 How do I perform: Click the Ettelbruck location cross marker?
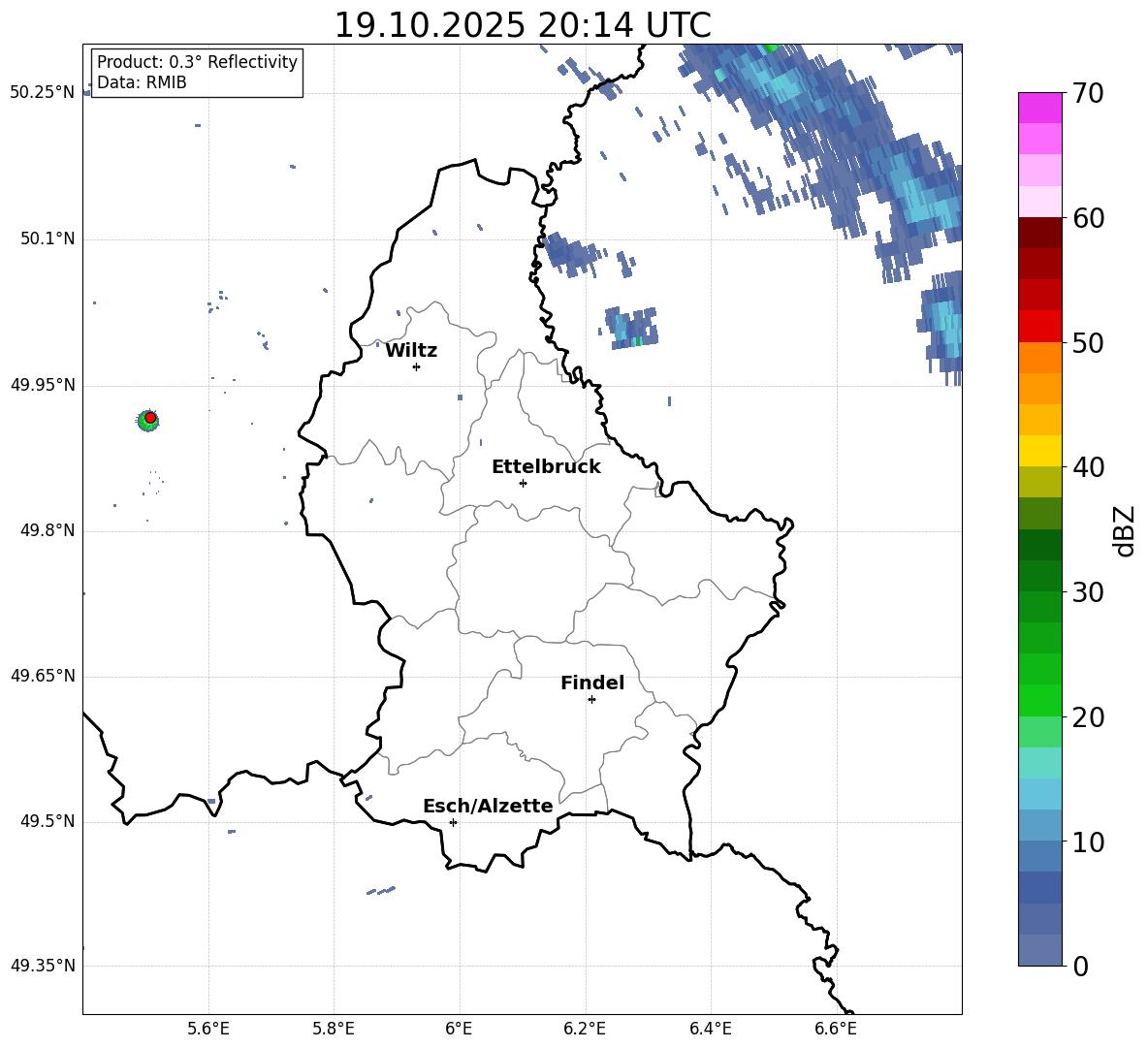(x=523, y=483)
